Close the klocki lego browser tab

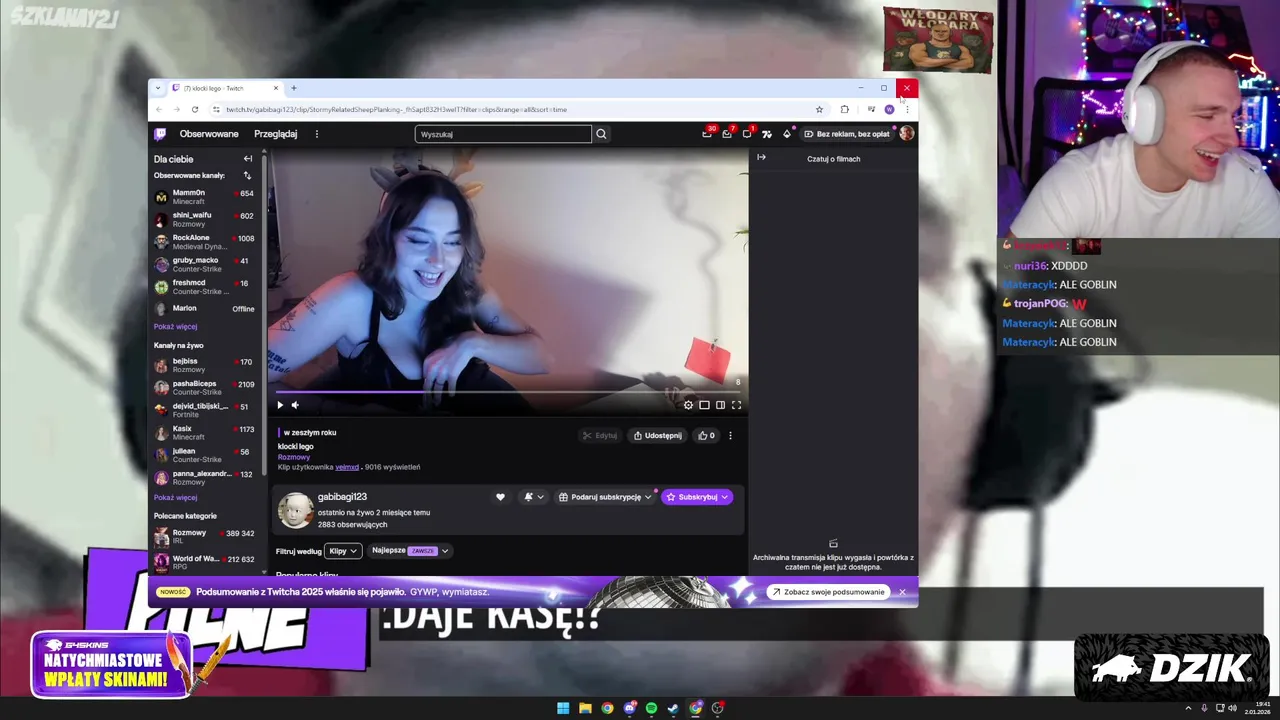pyautogui.click(x=276, y=88)
